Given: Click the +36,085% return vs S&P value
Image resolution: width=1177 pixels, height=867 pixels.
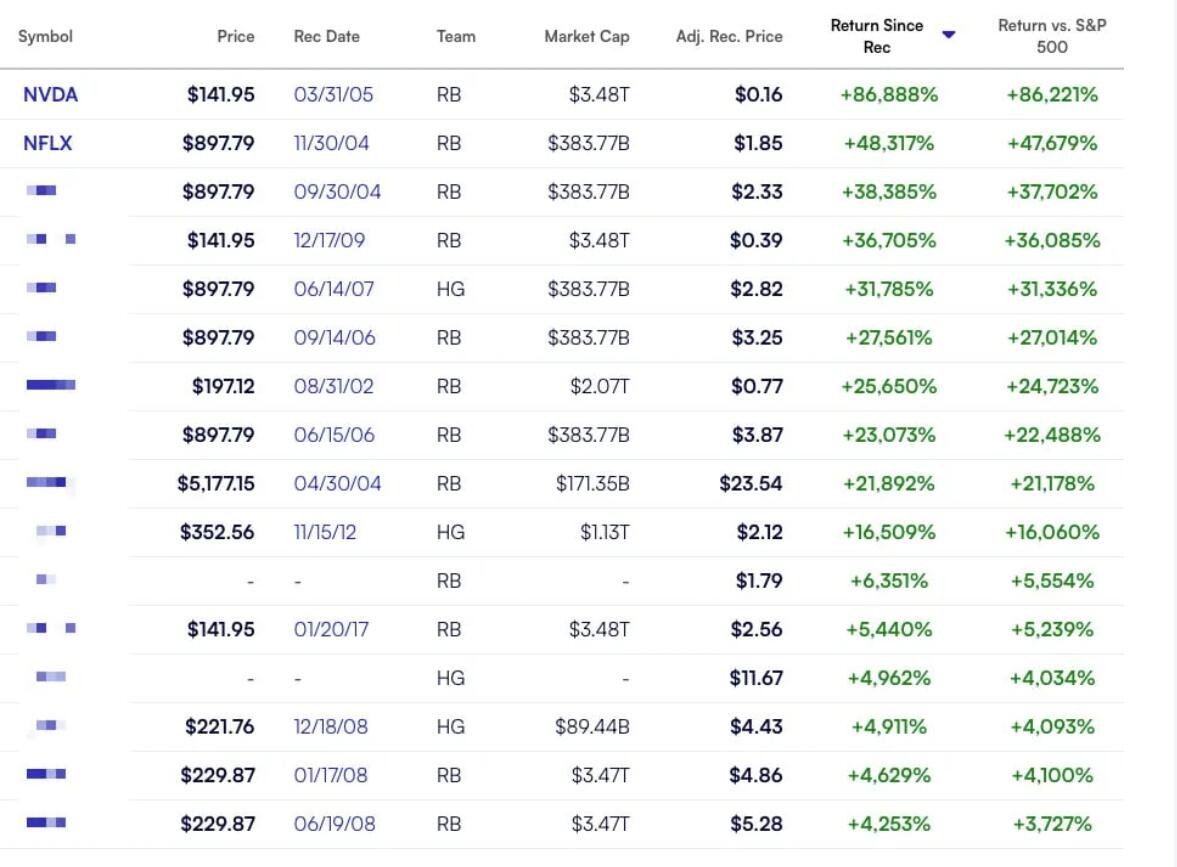Looking at the screenshot, I should click(1052, 240).
